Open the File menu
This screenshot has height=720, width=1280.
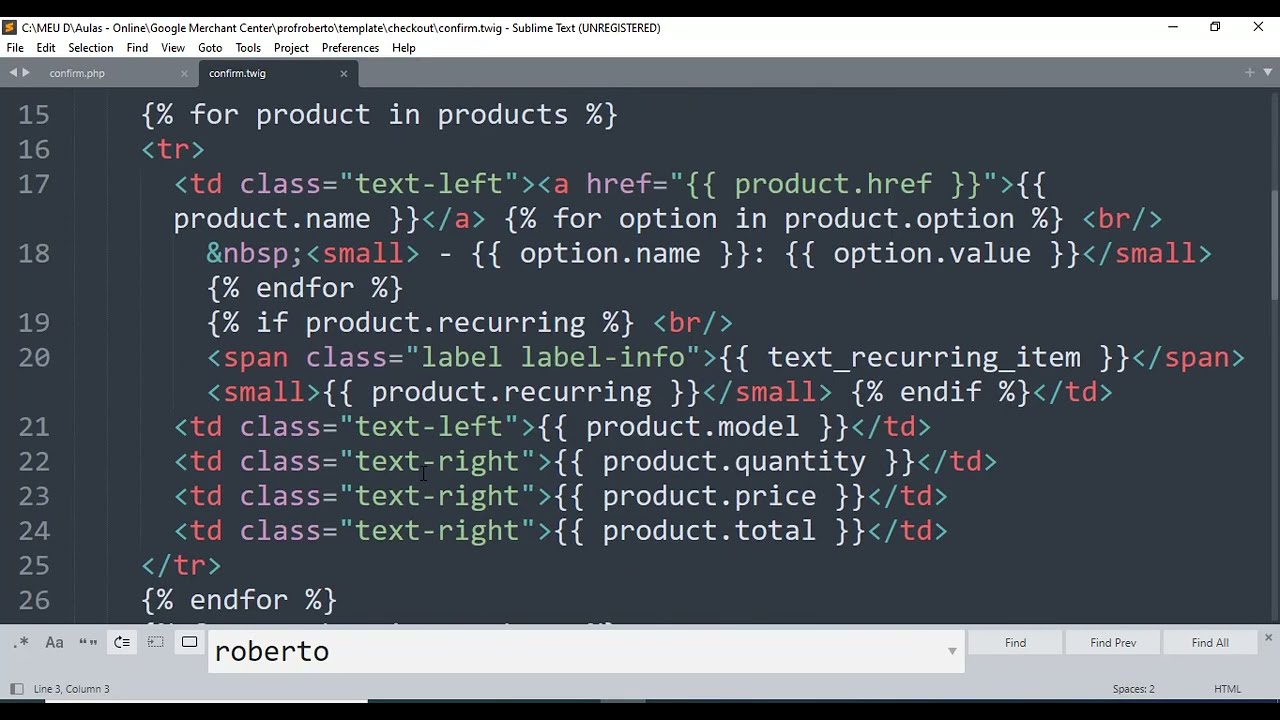pyautogui.click(x=15, y=48)
